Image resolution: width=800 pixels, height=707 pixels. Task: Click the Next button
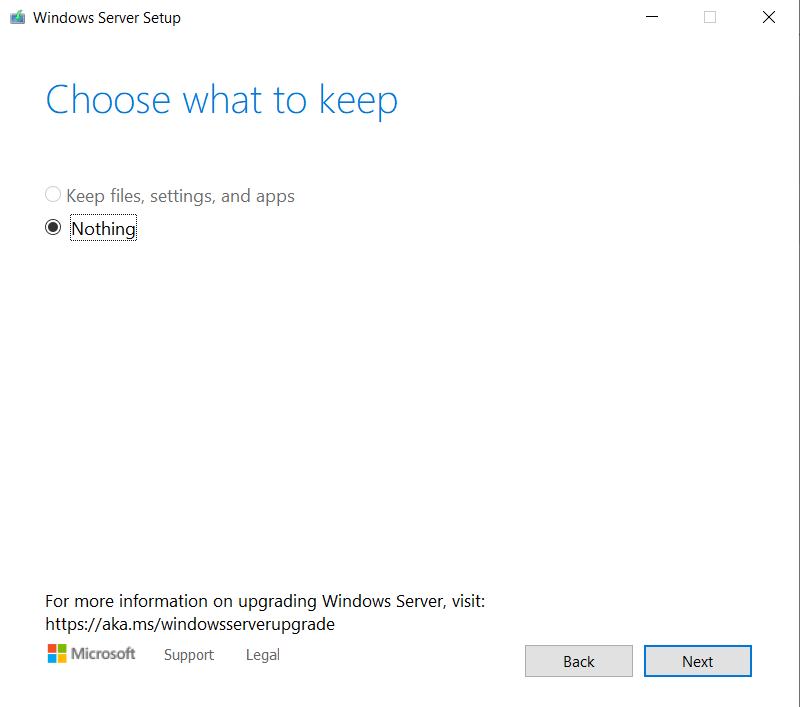(x=697, y=662)
